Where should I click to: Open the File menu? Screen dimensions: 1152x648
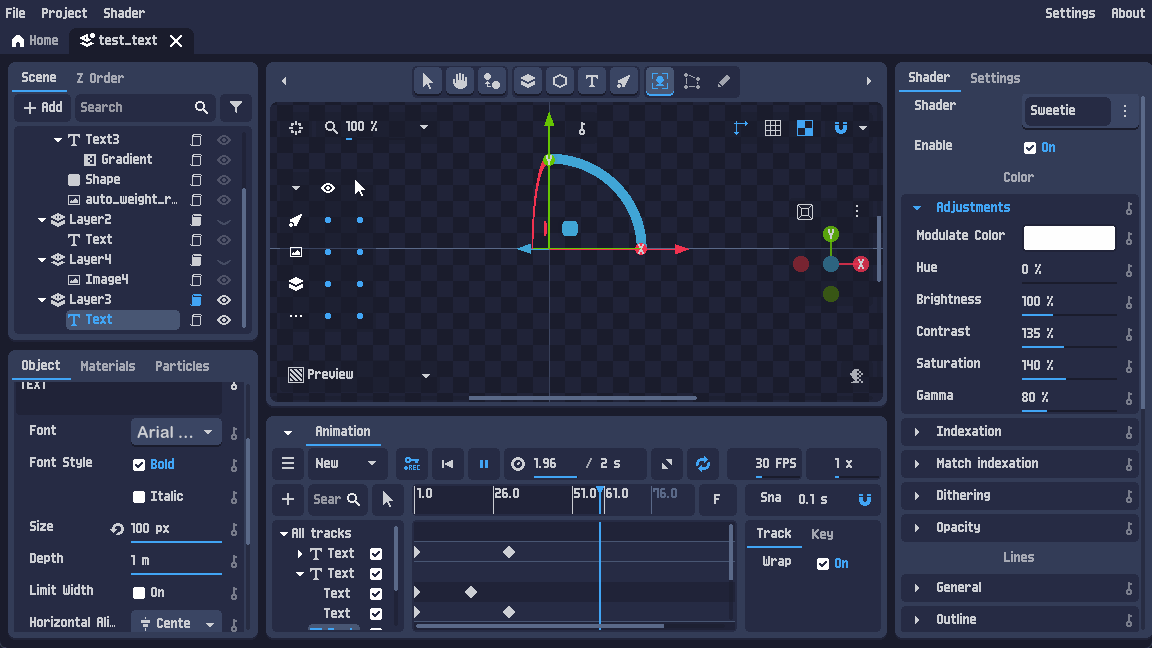click(15, 13)
